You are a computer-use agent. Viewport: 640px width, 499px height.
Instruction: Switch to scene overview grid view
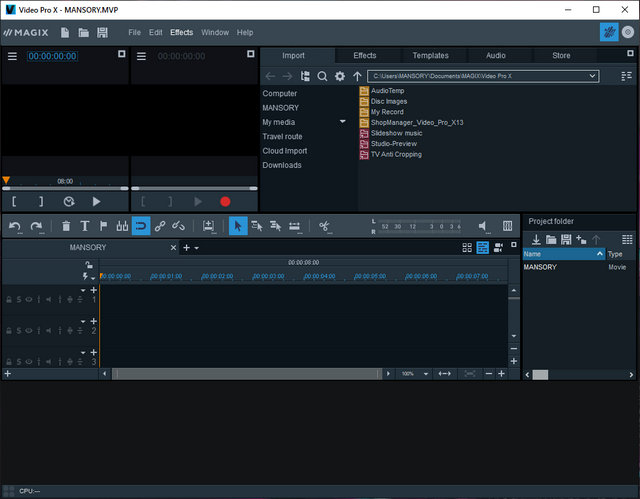pos(467,247)
